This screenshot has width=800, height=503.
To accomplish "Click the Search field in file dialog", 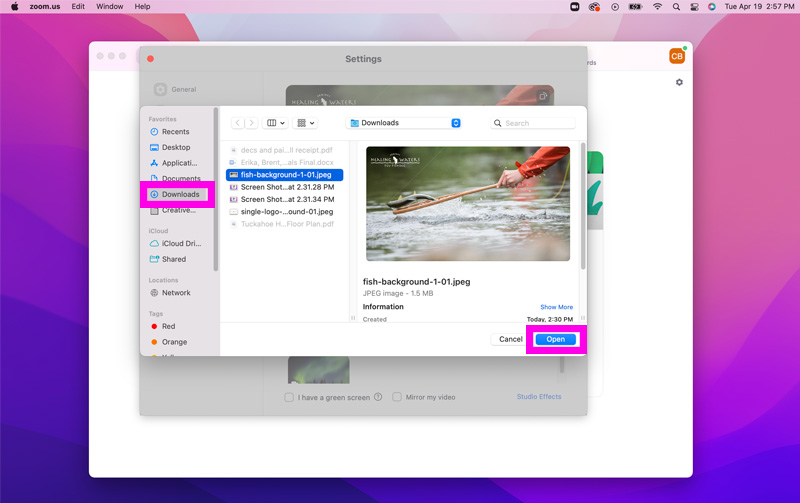I will (533, 123).
